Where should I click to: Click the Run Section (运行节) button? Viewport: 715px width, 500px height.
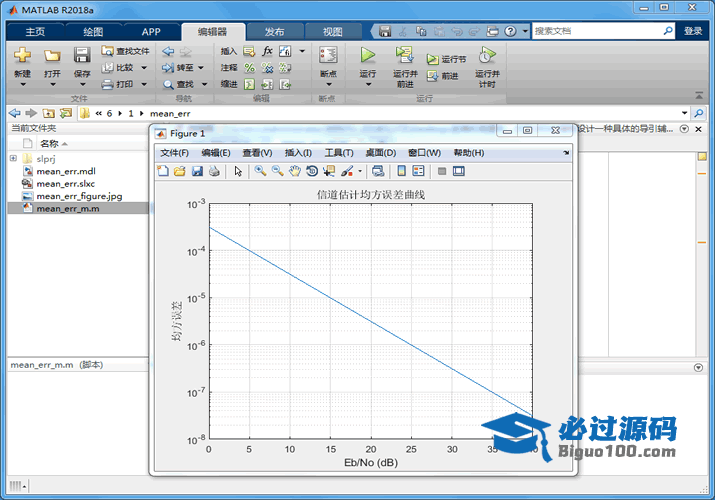point(446,59)
